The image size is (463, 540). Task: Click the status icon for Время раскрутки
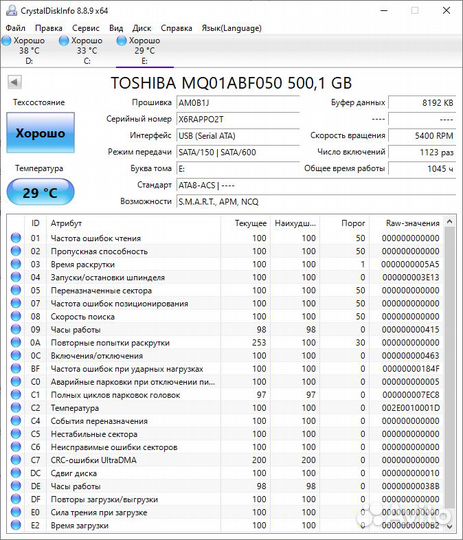[16, 264]
